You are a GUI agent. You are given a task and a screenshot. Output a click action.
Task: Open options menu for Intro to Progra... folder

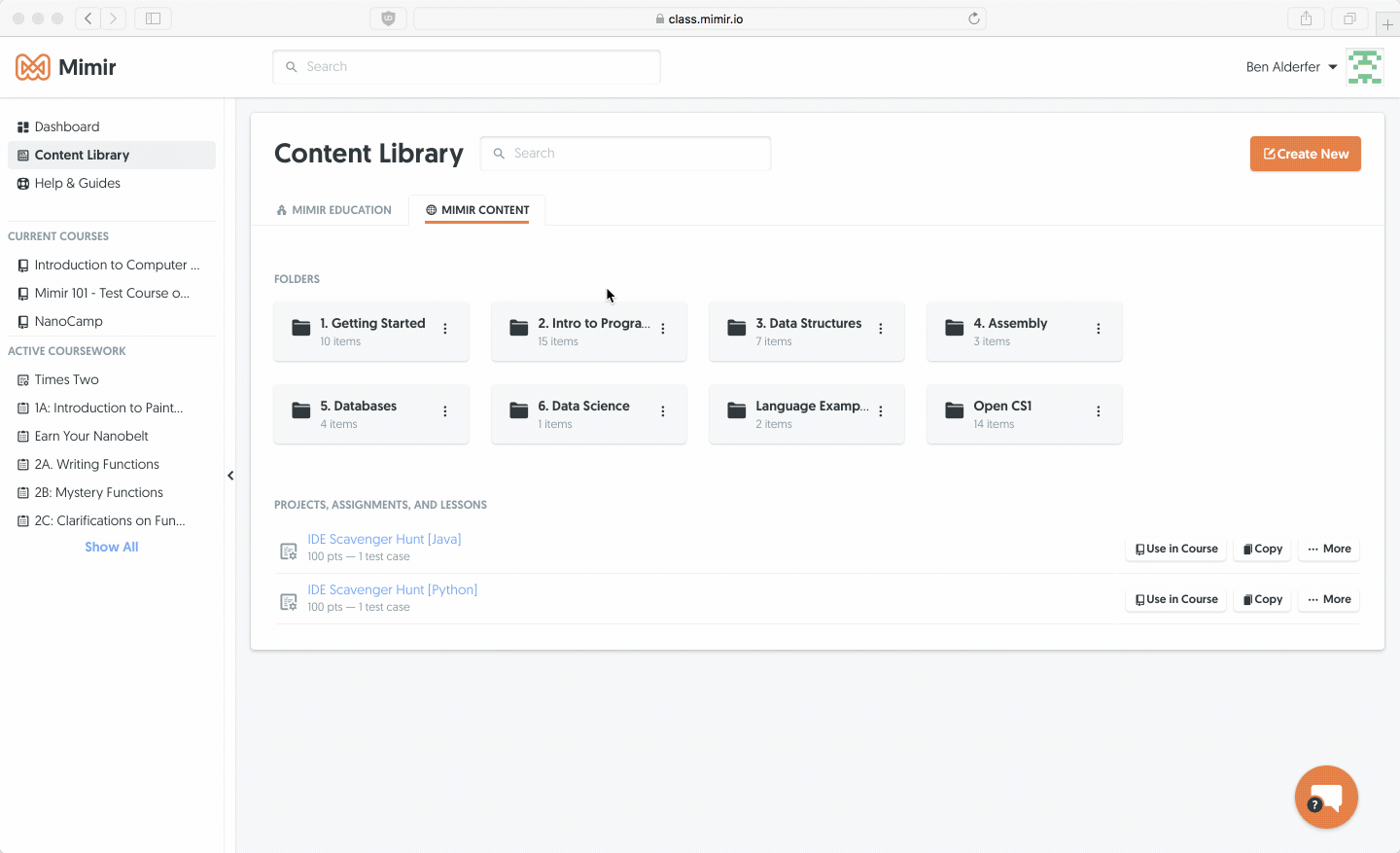point(663,329)
